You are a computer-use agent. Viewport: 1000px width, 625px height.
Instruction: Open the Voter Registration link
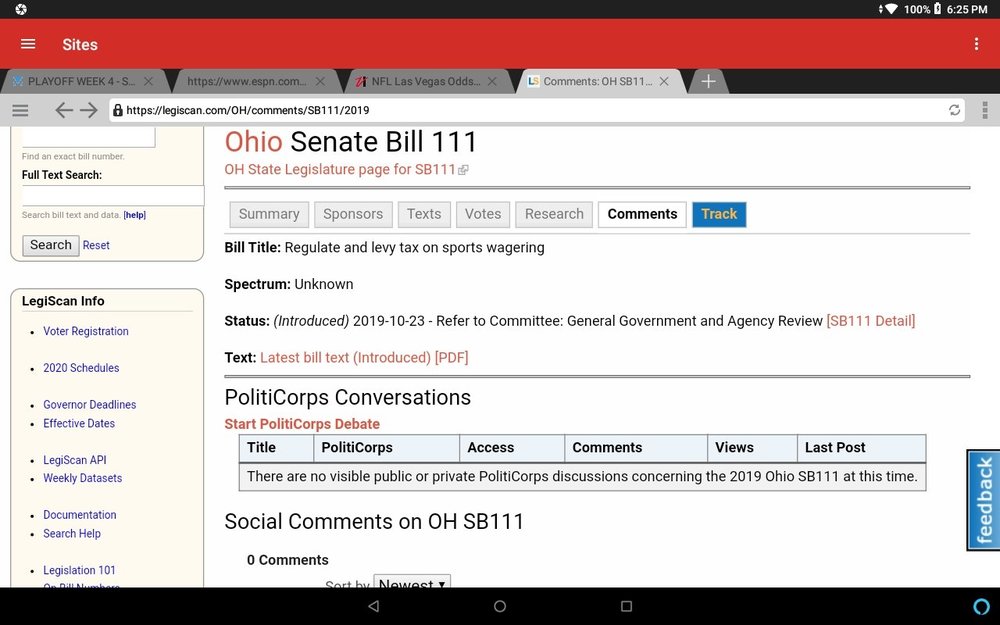click(86, 331)
